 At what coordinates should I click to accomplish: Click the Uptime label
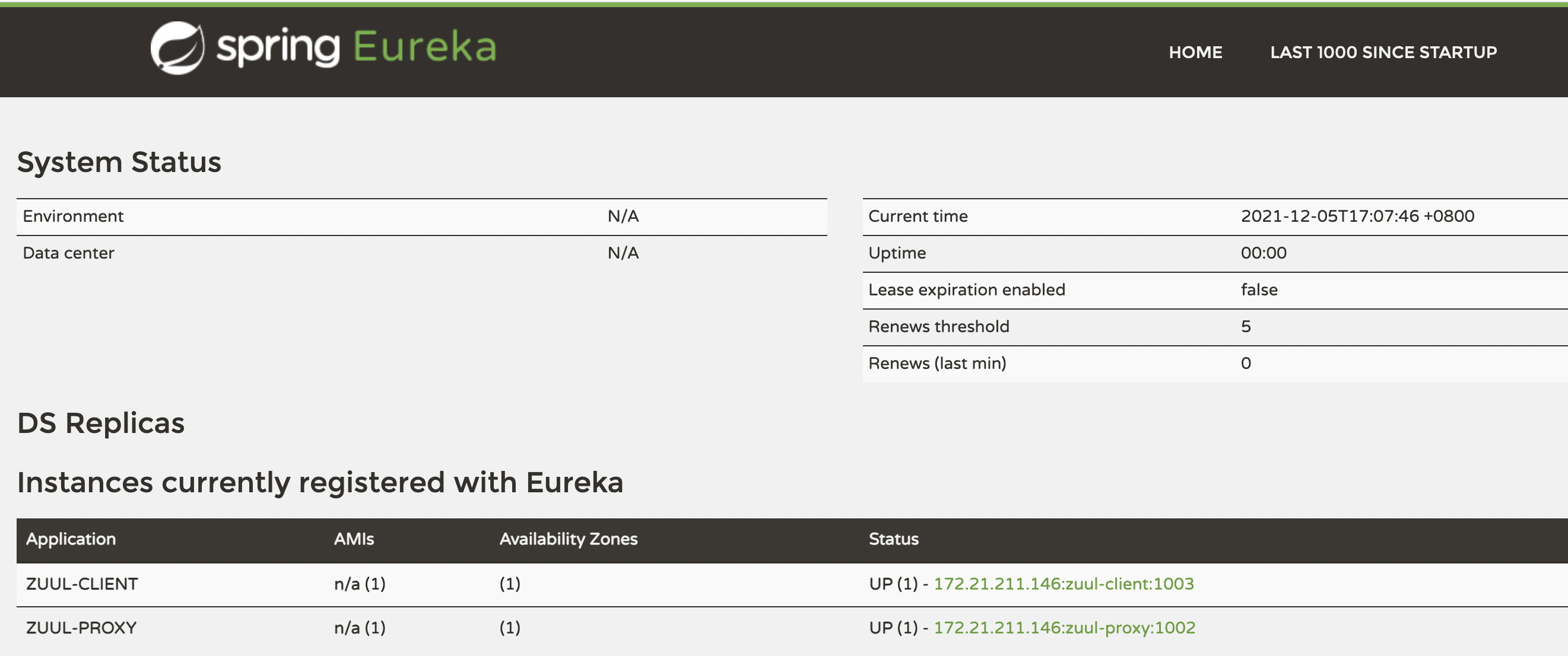pyautogui.click(x=897, y=253)
